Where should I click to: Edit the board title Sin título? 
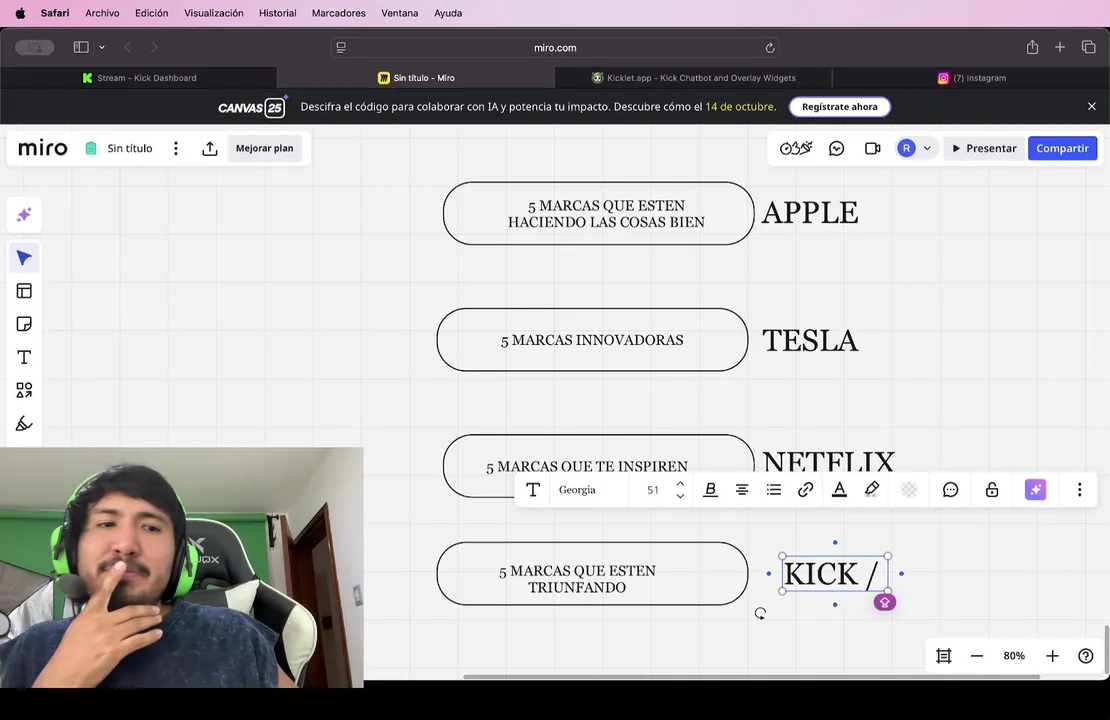(x=130, y=148)
